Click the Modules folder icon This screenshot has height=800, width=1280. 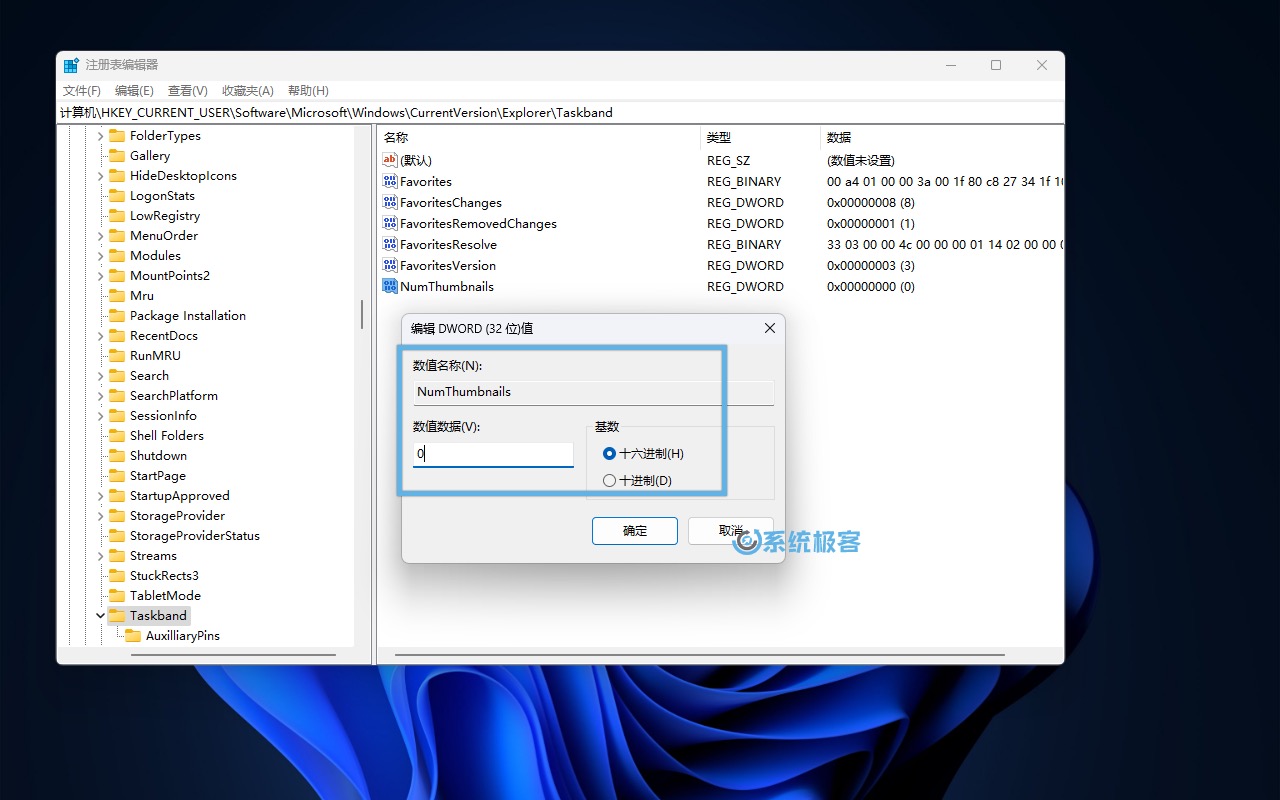(117, 256)
